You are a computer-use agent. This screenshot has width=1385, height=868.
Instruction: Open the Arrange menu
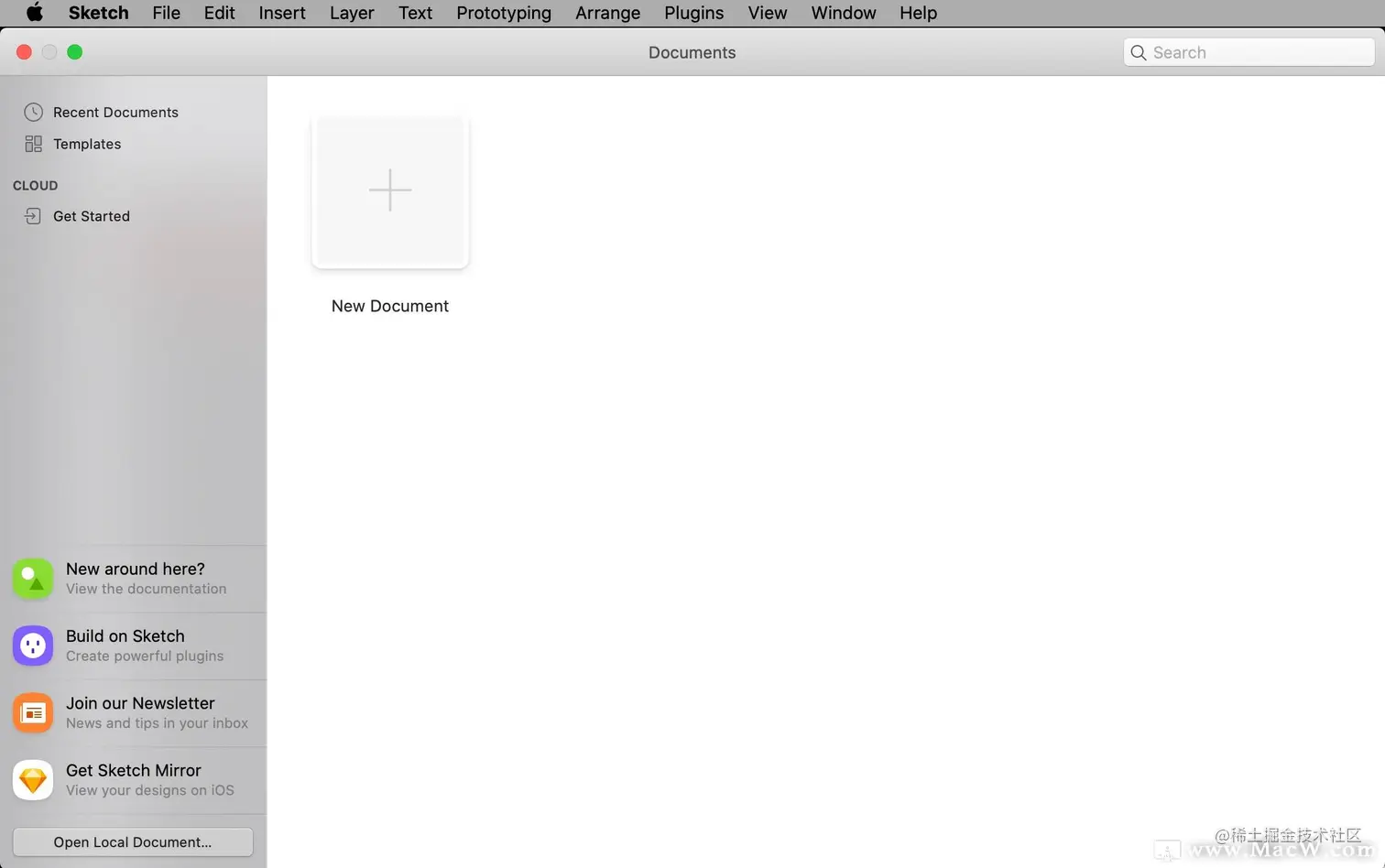607,13
